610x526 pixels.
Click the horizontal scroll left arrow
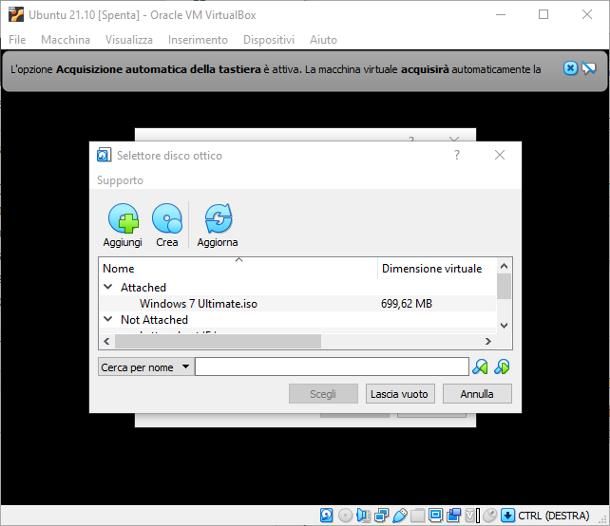point(107,341)
